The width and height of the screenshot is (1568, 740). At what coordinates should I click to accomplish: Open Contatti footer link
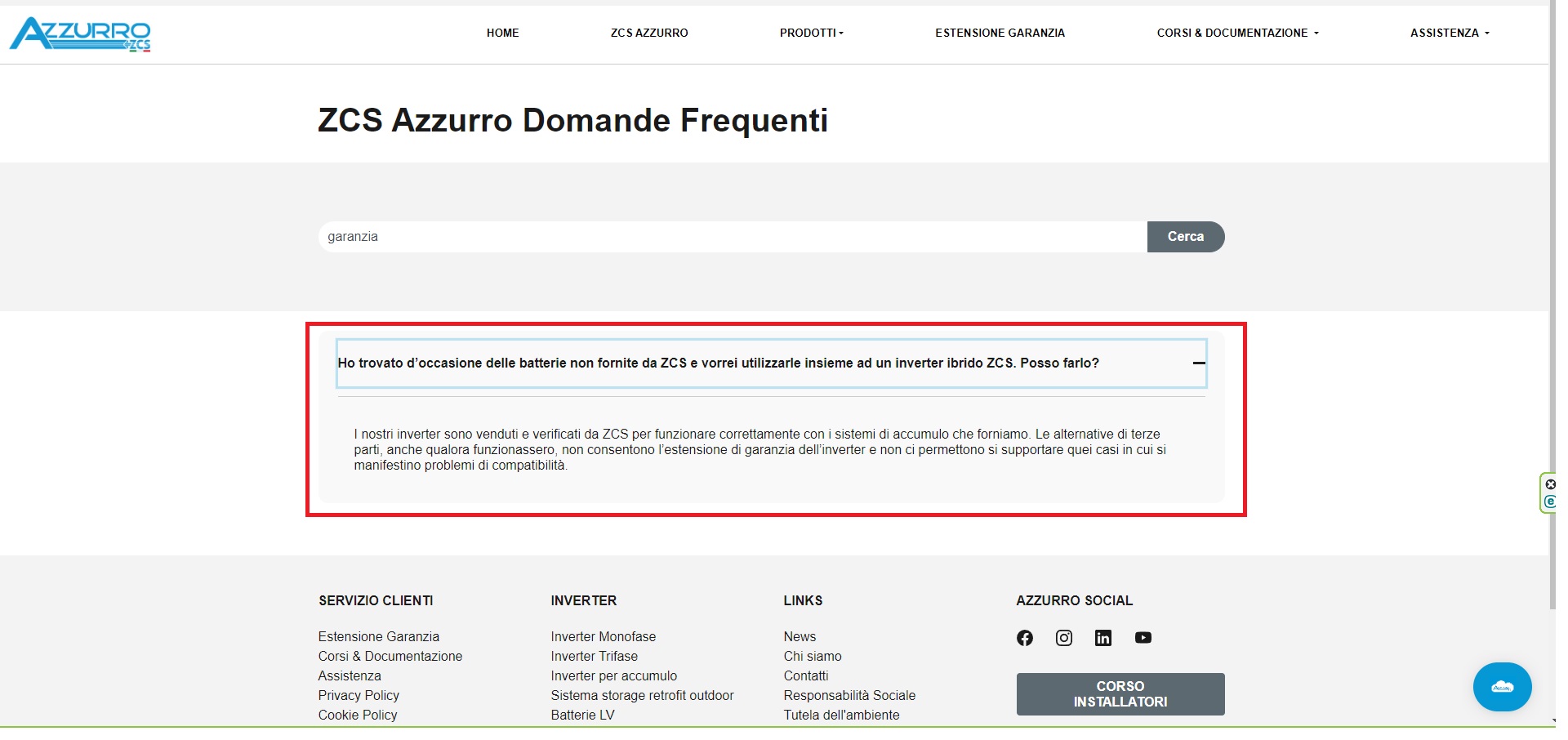click(x=806, y=675)
